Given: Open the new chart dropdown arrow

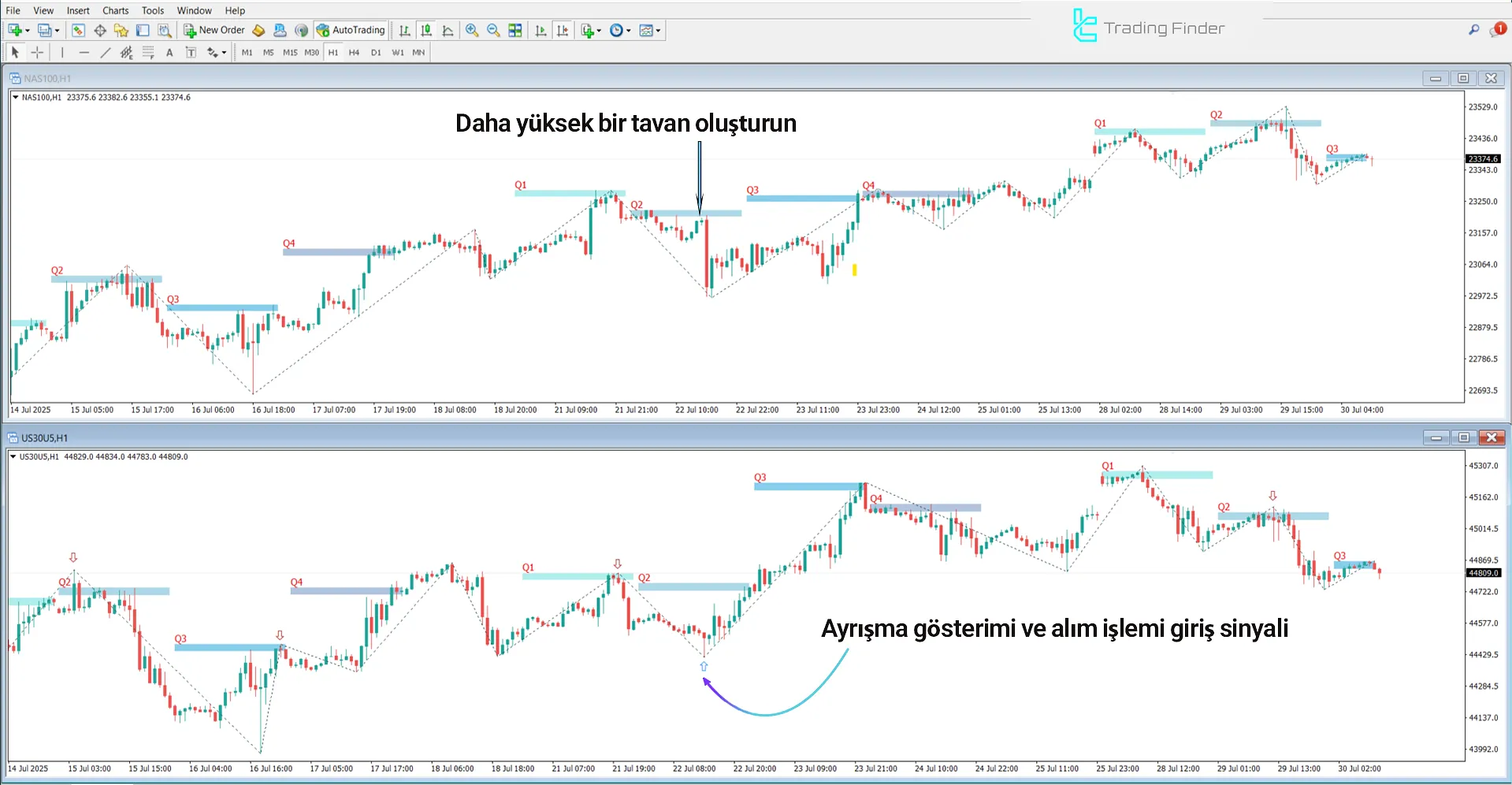Looking at the screenshot, I should coord(26,30).
